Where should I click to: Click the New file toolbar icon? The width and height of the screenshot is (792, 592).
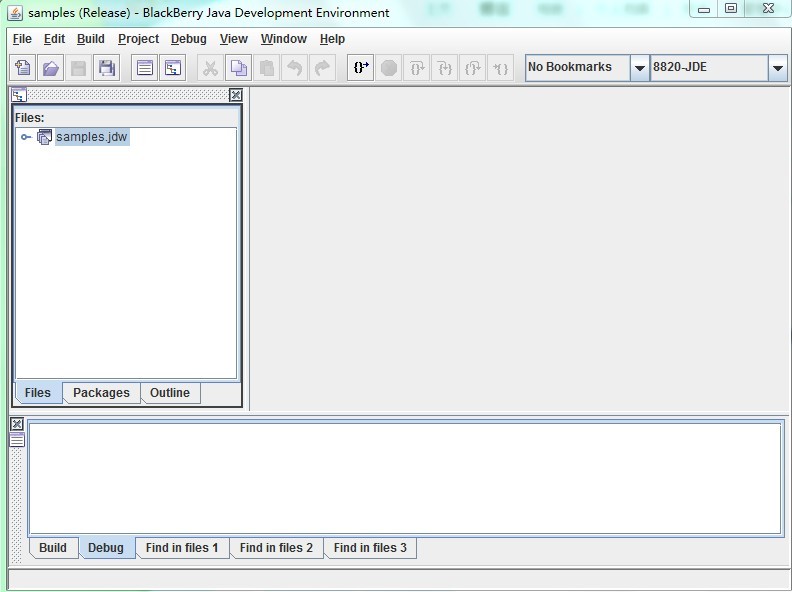point(23,68)
